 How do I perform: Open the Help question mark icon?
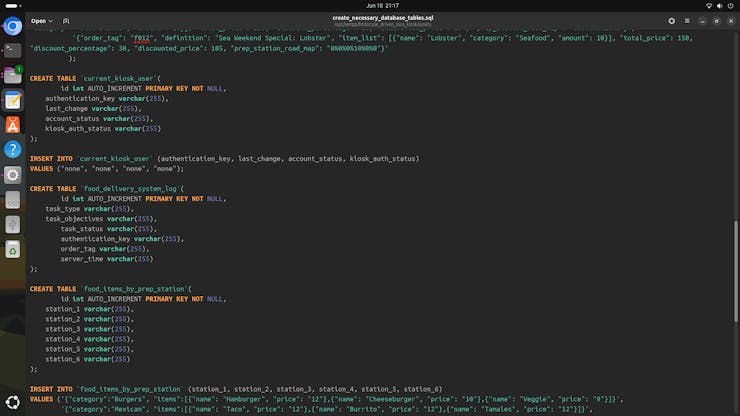click(x=12, y=150)
